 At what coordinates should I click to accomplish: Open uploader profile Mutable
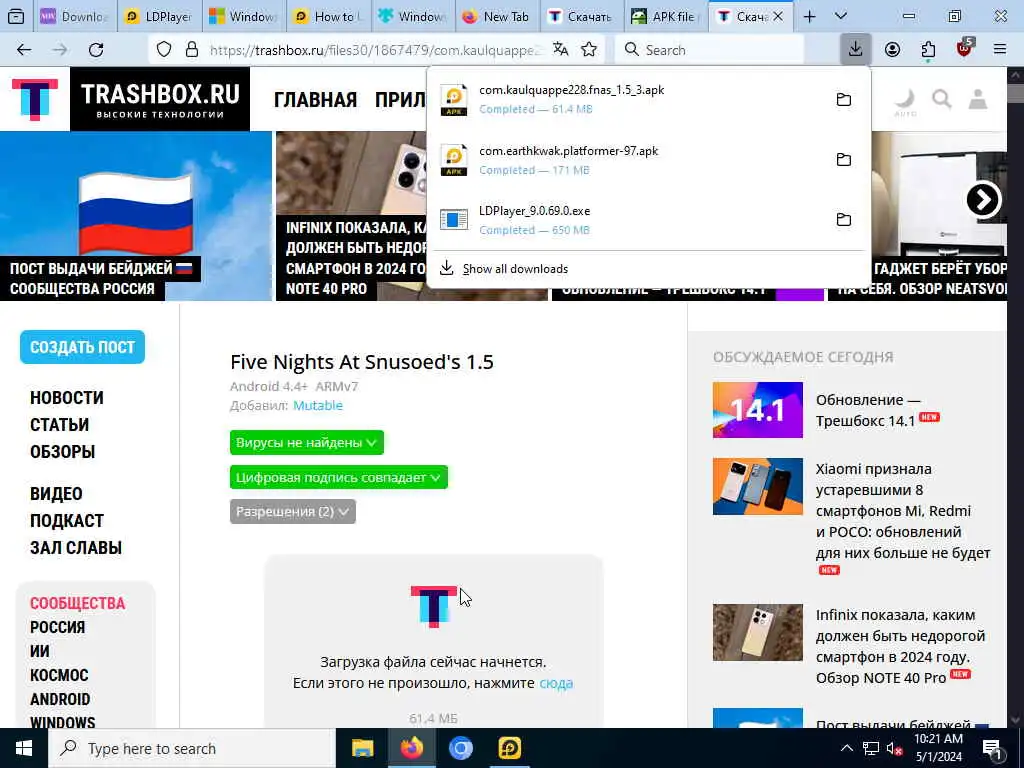point(317,405)
